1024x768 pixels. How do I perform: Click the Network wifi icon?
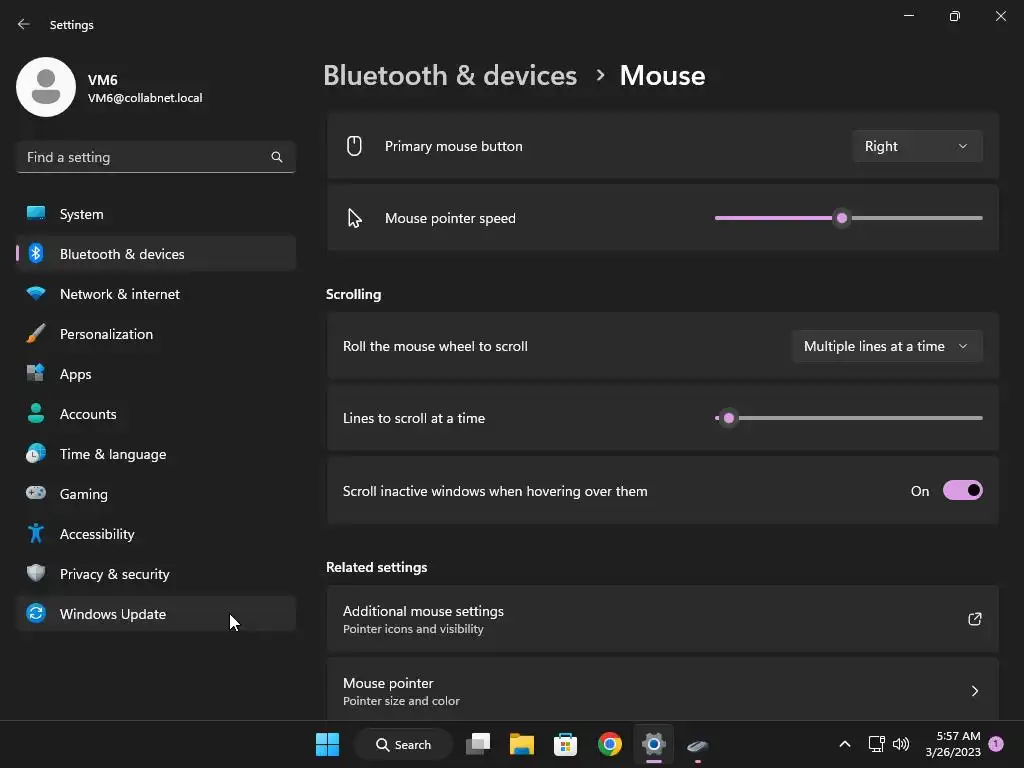coord(36,293)
